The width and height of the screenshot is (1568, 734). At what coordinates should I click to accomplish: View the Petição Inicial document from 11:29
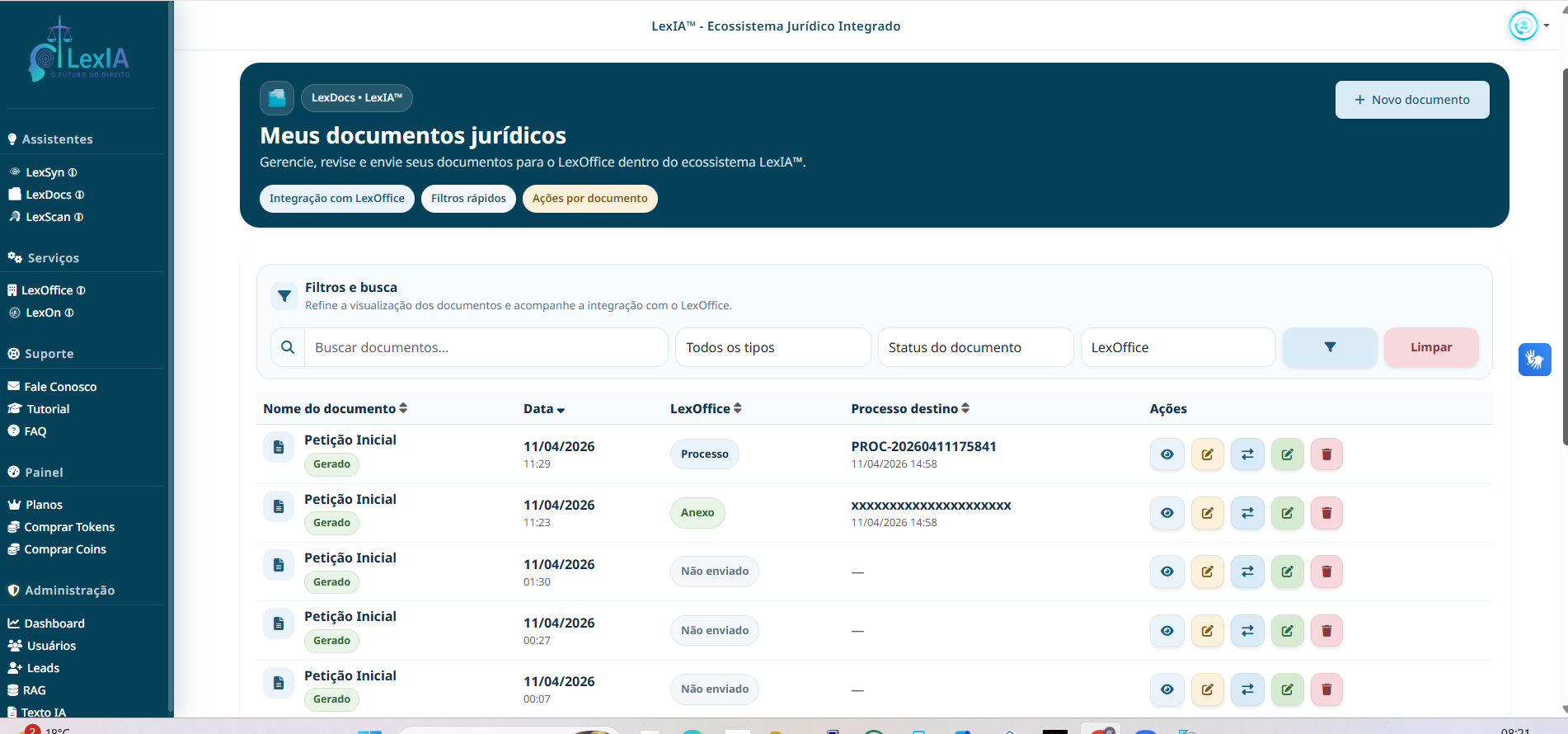pos(1167,454)
